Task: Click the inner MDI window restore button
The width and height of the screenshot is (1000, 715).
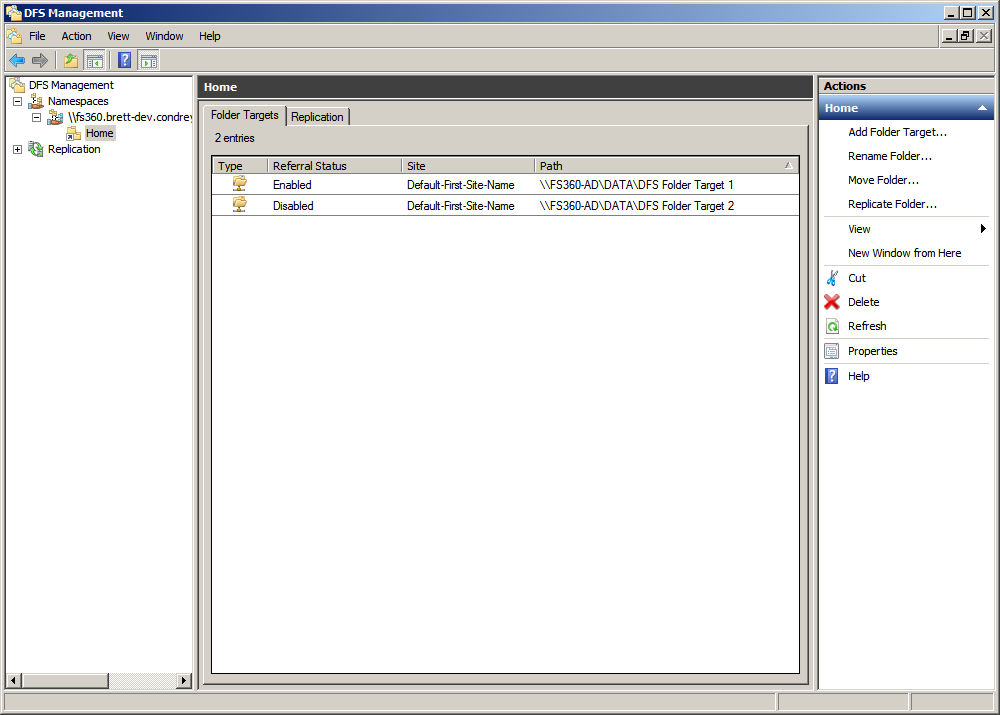Action: pos(966,36)
